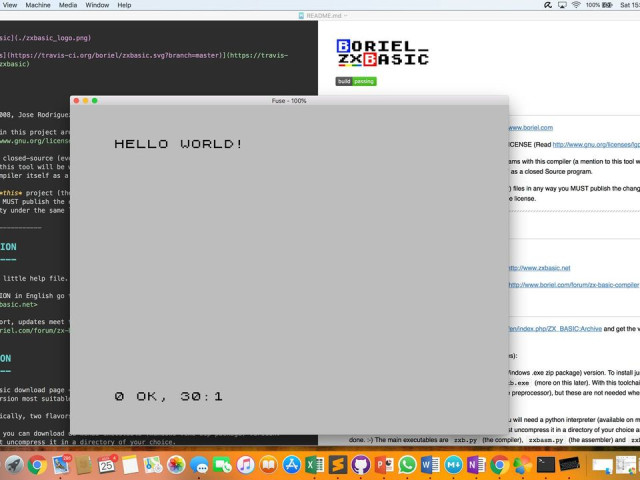
Task: Open the Media menu
Action: click(68, 5)
